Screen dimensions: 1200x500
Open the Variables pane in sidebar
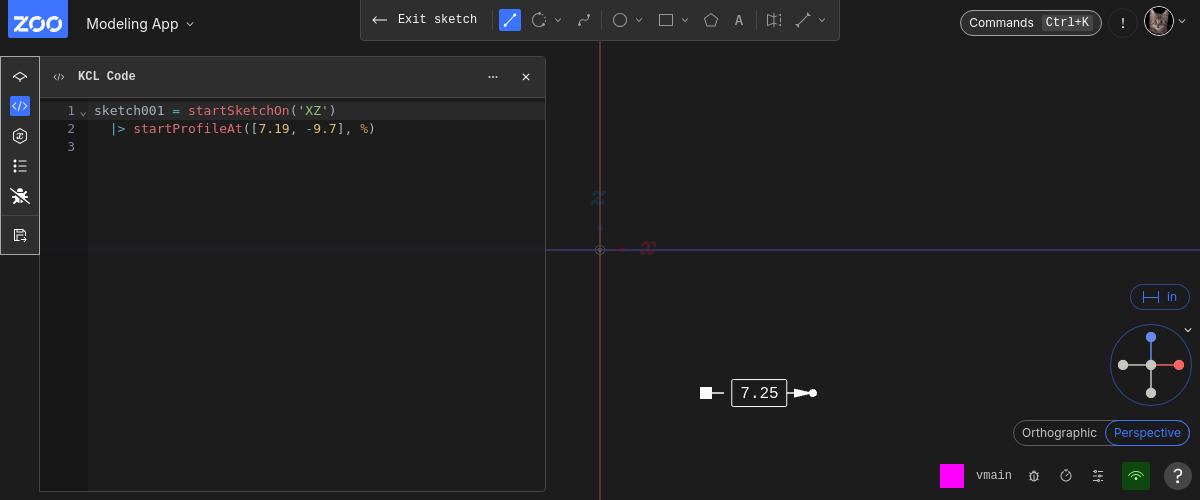20,136
